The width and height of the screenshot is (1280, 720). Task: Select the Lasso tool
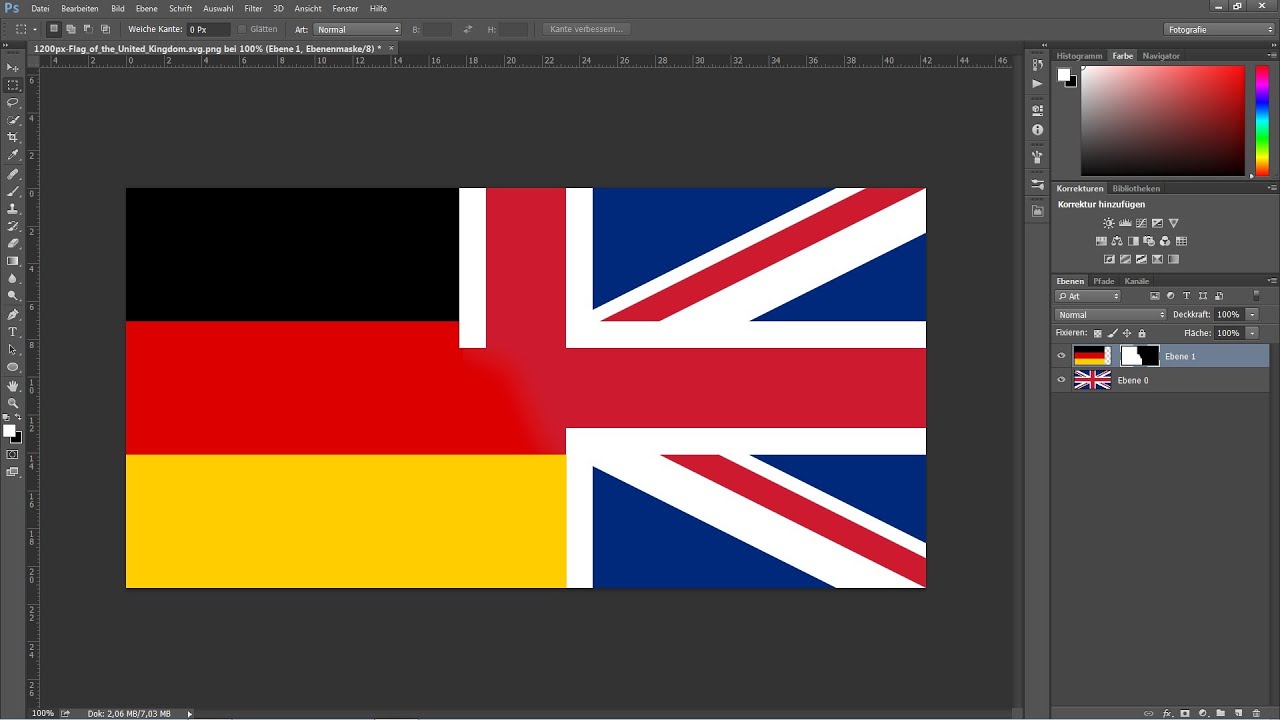pos(13,102)
